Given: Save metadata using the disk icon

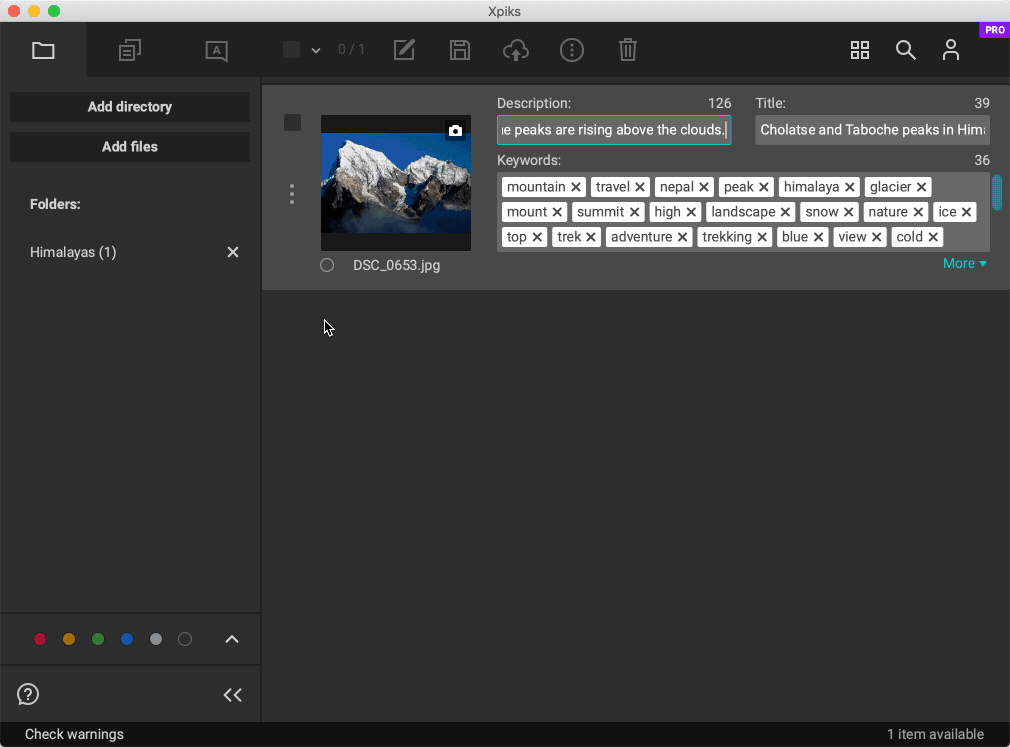Looking at the screenshot, I should click(460, 50).
